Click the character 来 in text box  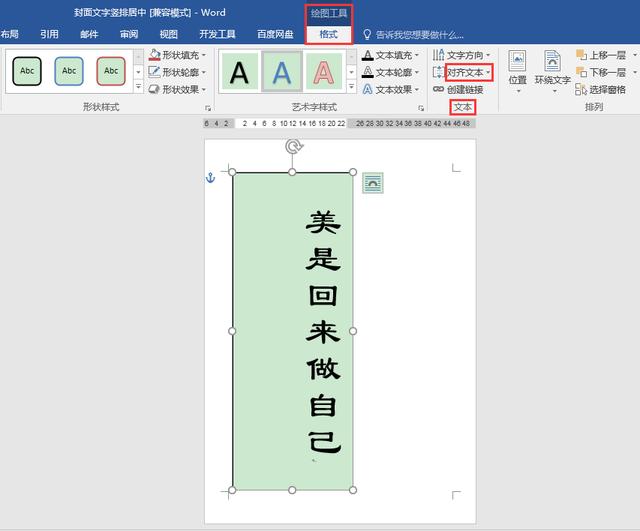(323, 332)
